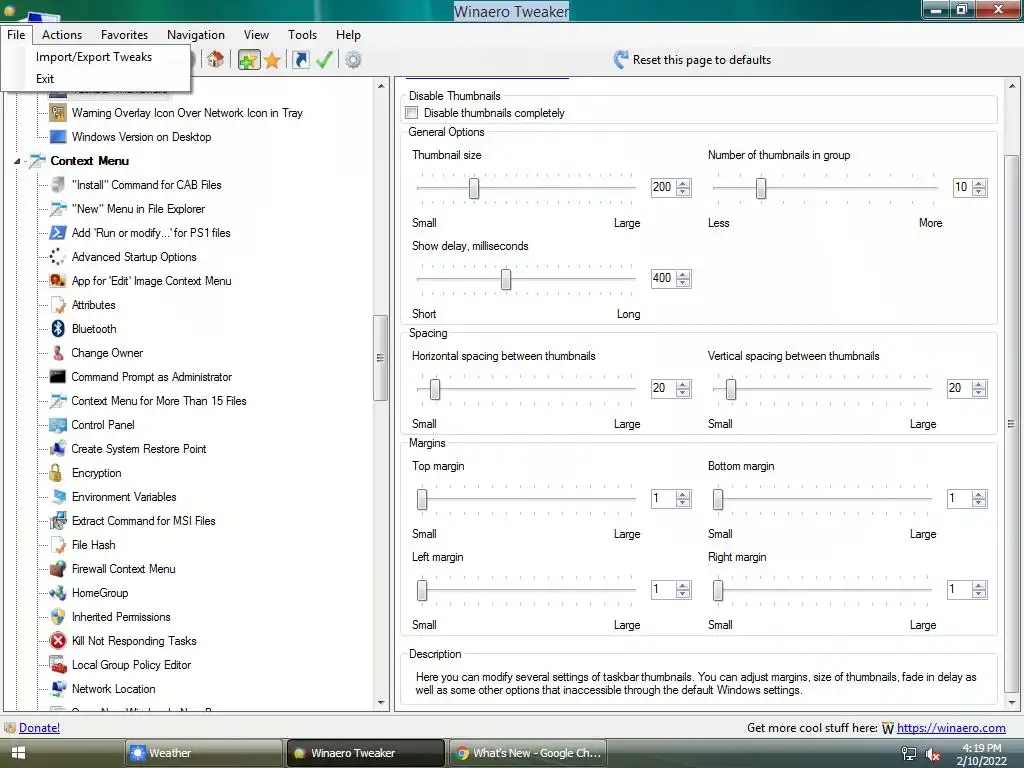Collapse the Context Menu tree category
The image size is (1024, 768).
18,161
